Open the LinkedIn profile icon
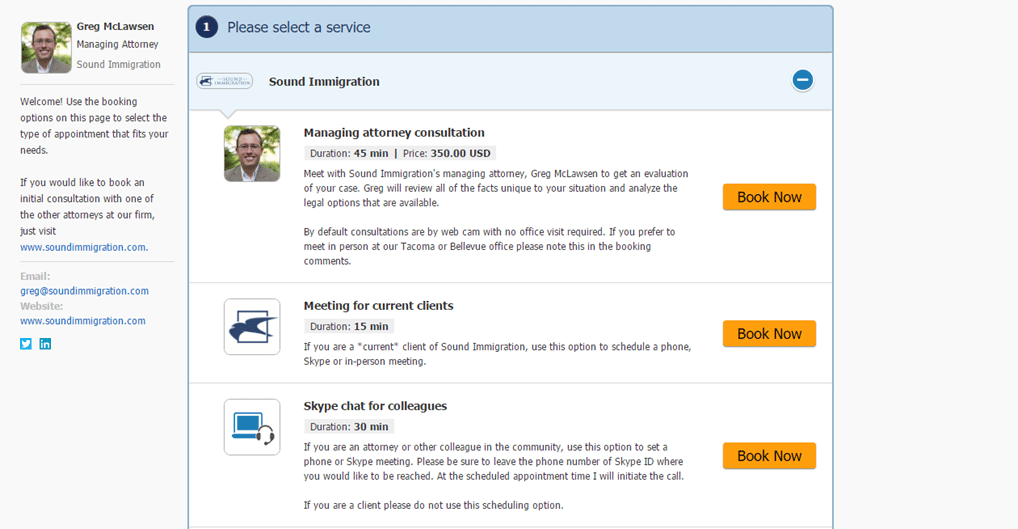1018x529 pixels. click(45, 344)
